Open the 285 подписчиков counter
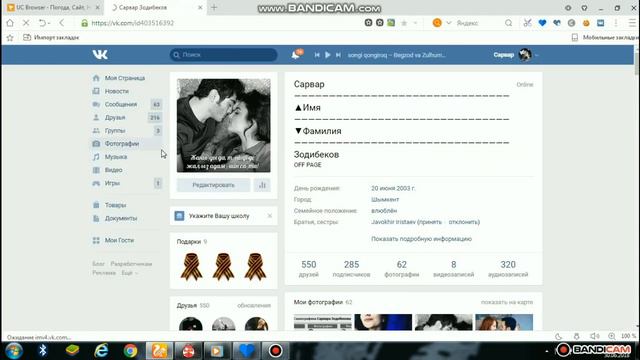Screen dimensions: 640x360 351,269
